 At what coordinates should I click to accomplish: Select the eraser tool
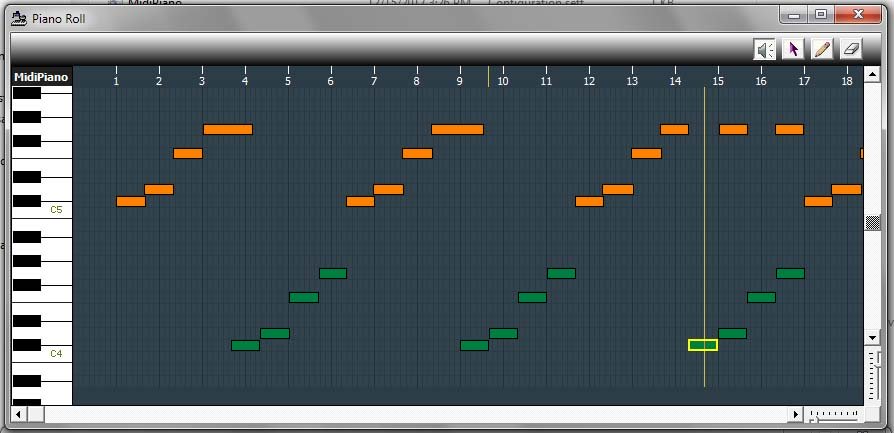tap(850, 50)
